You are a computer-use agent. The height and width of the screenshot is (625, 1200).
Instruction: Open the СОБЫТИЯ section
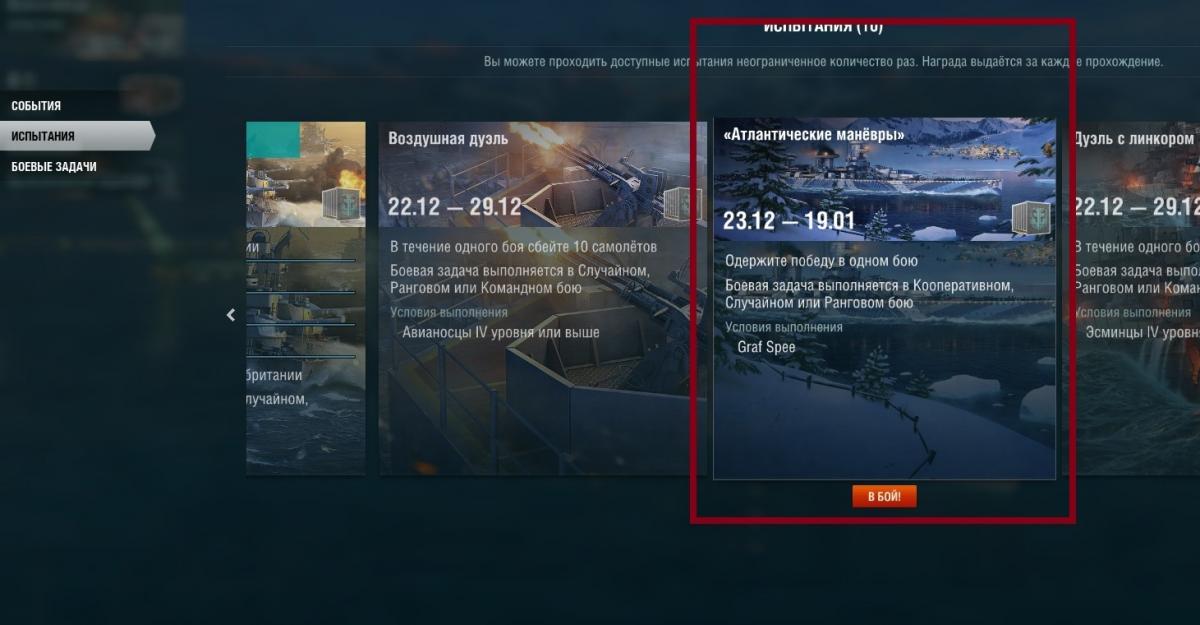pyautogui.click(x=36, y=106)
